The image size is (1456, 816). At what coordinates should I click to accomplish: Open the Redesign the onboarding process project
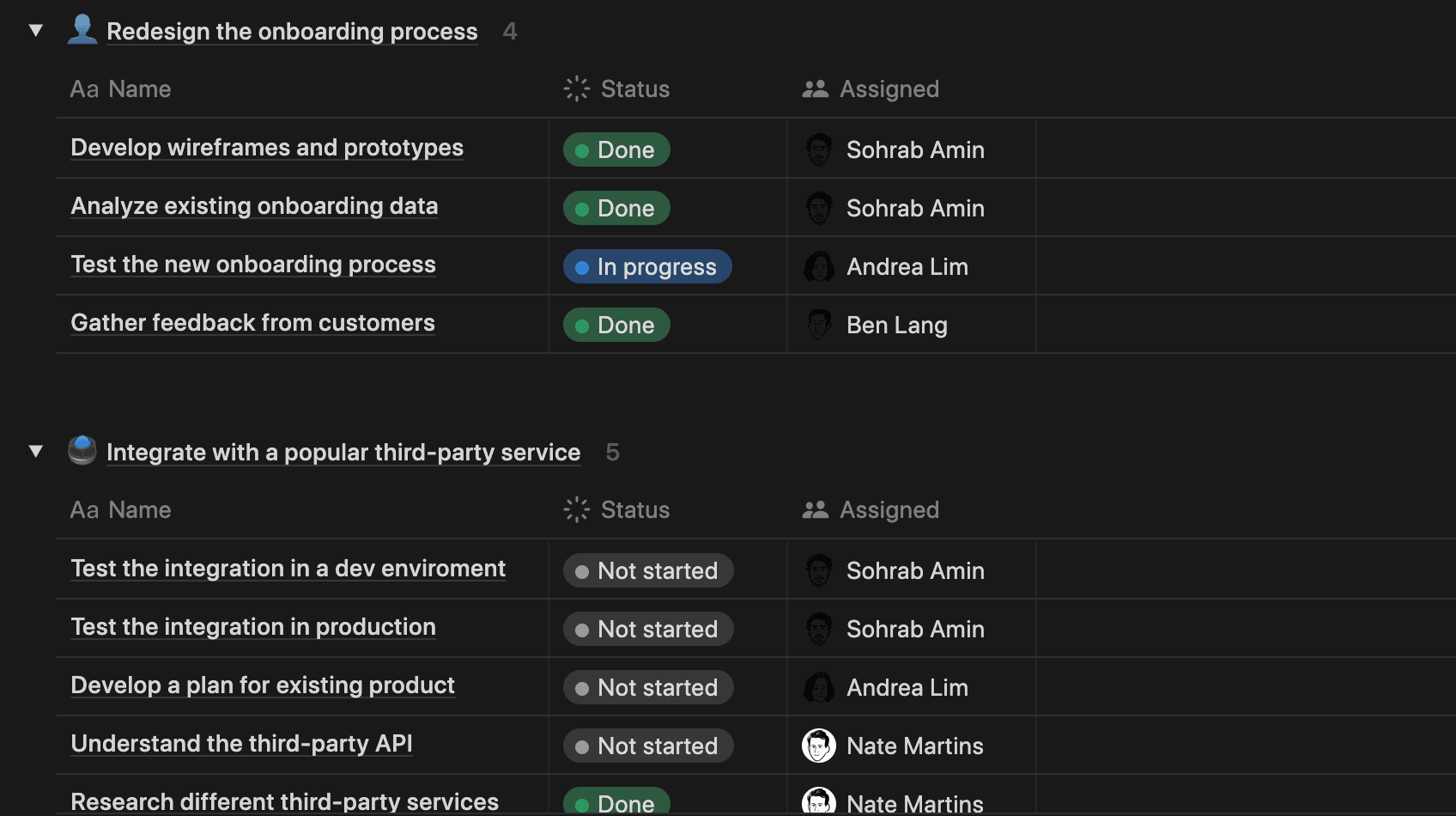pos(292,32)
